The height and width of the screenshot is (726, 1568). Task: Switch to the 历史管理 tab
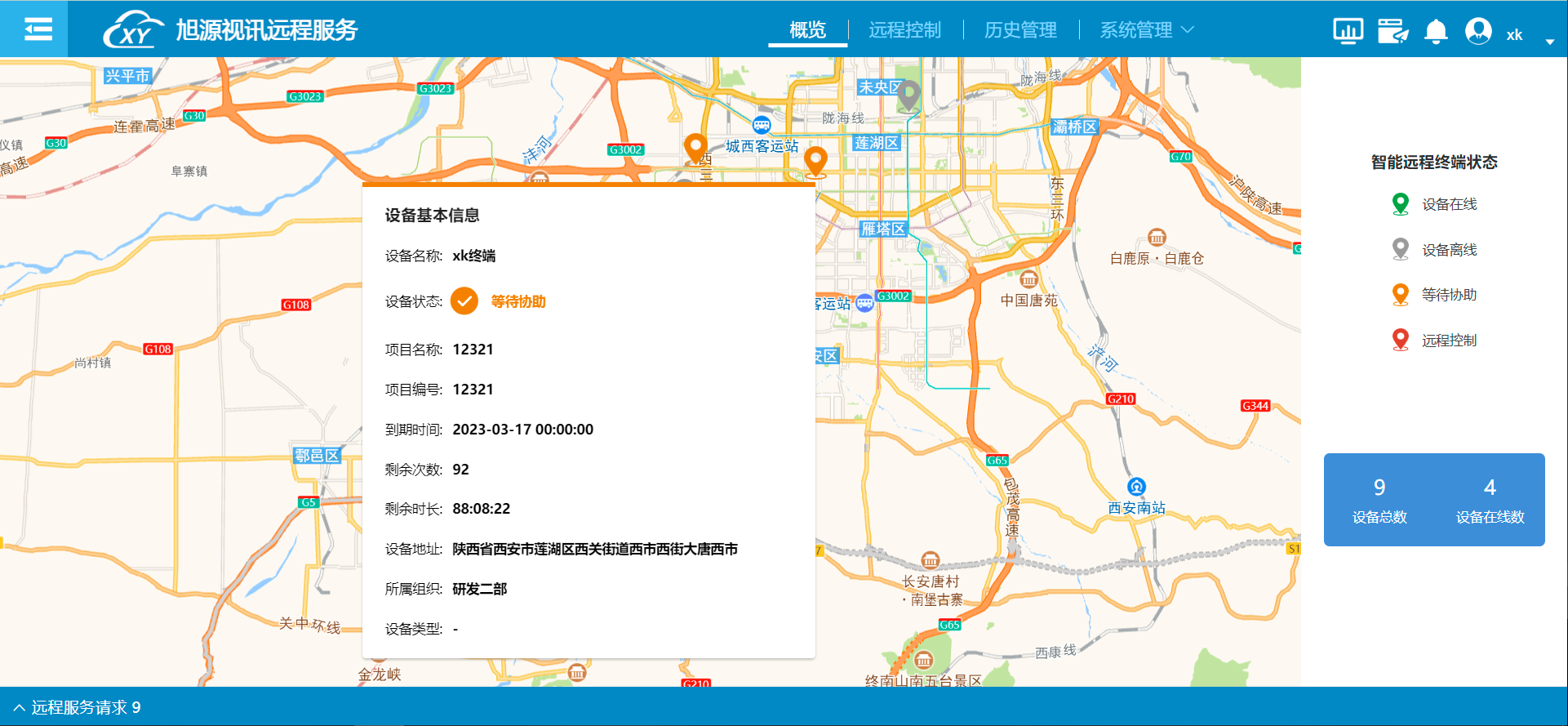click(1020, 30)
